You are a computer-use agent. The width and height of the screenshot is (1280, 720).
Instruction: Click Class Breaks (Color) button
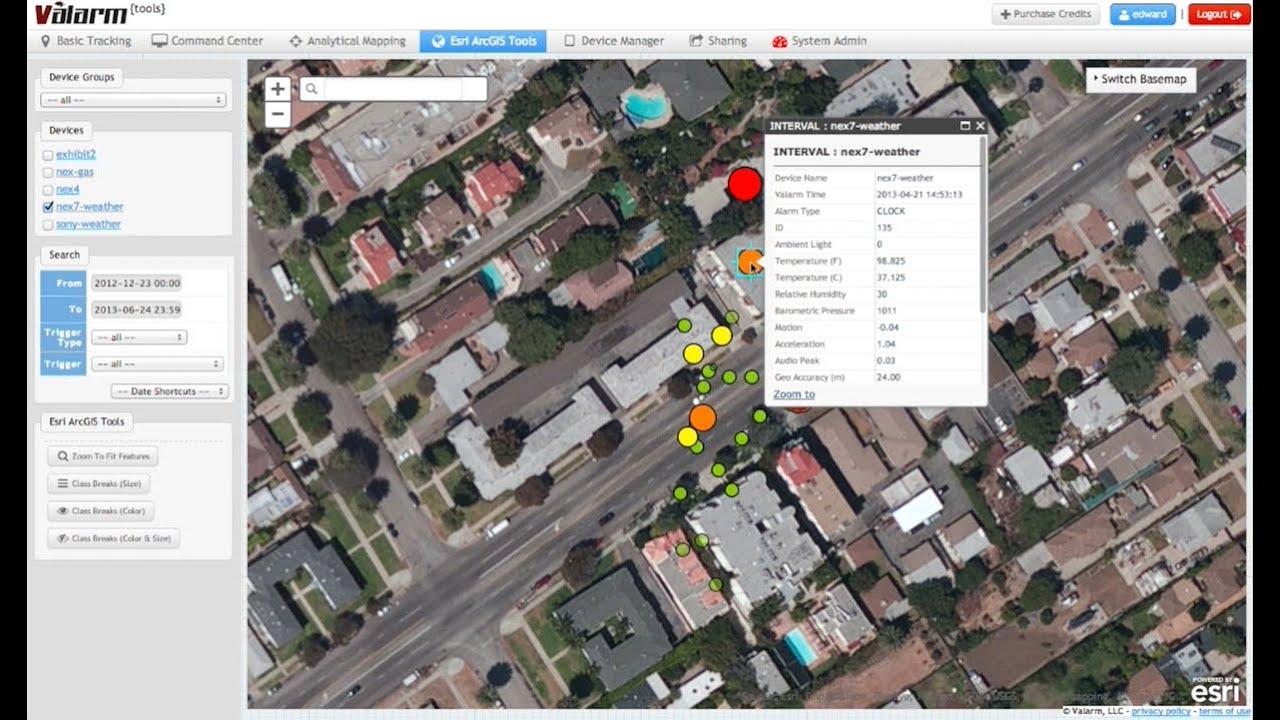tap(100, 511)
